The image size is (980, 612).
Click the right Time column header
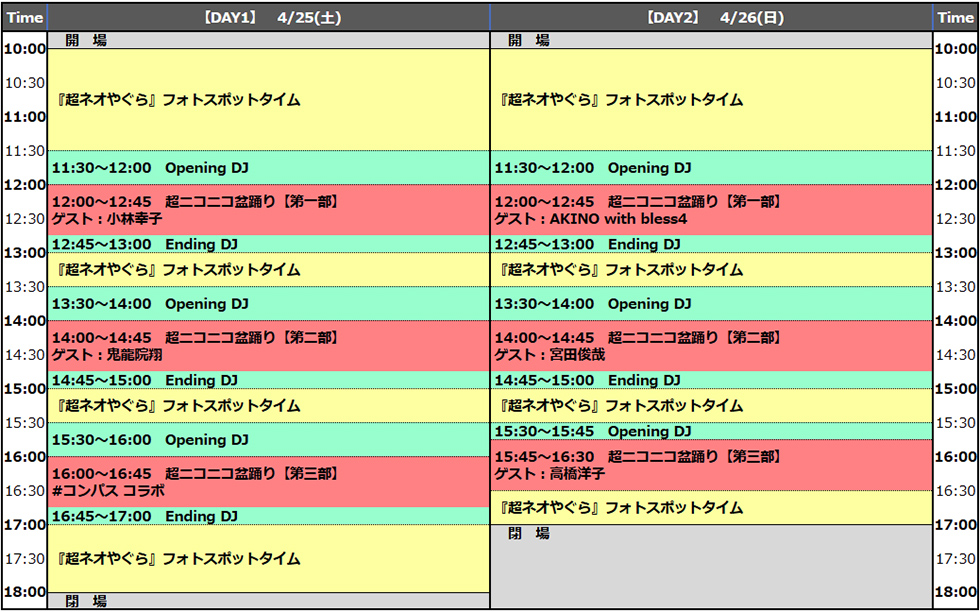[955, 17]
